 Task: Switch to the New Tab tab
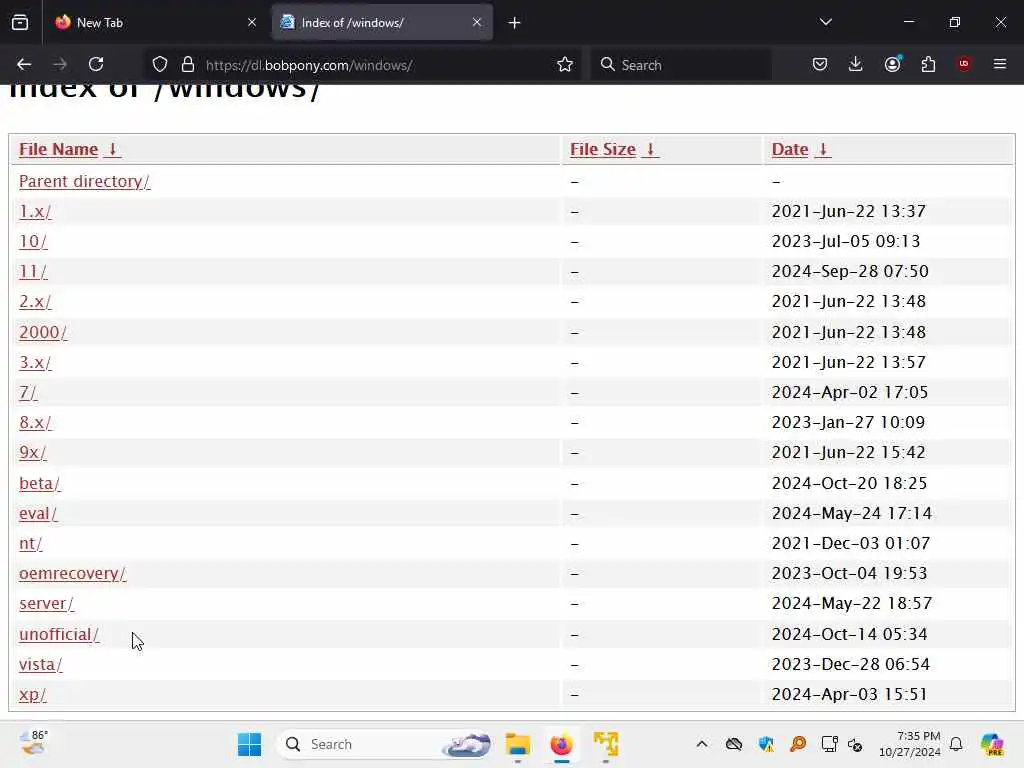coord(156,22)
